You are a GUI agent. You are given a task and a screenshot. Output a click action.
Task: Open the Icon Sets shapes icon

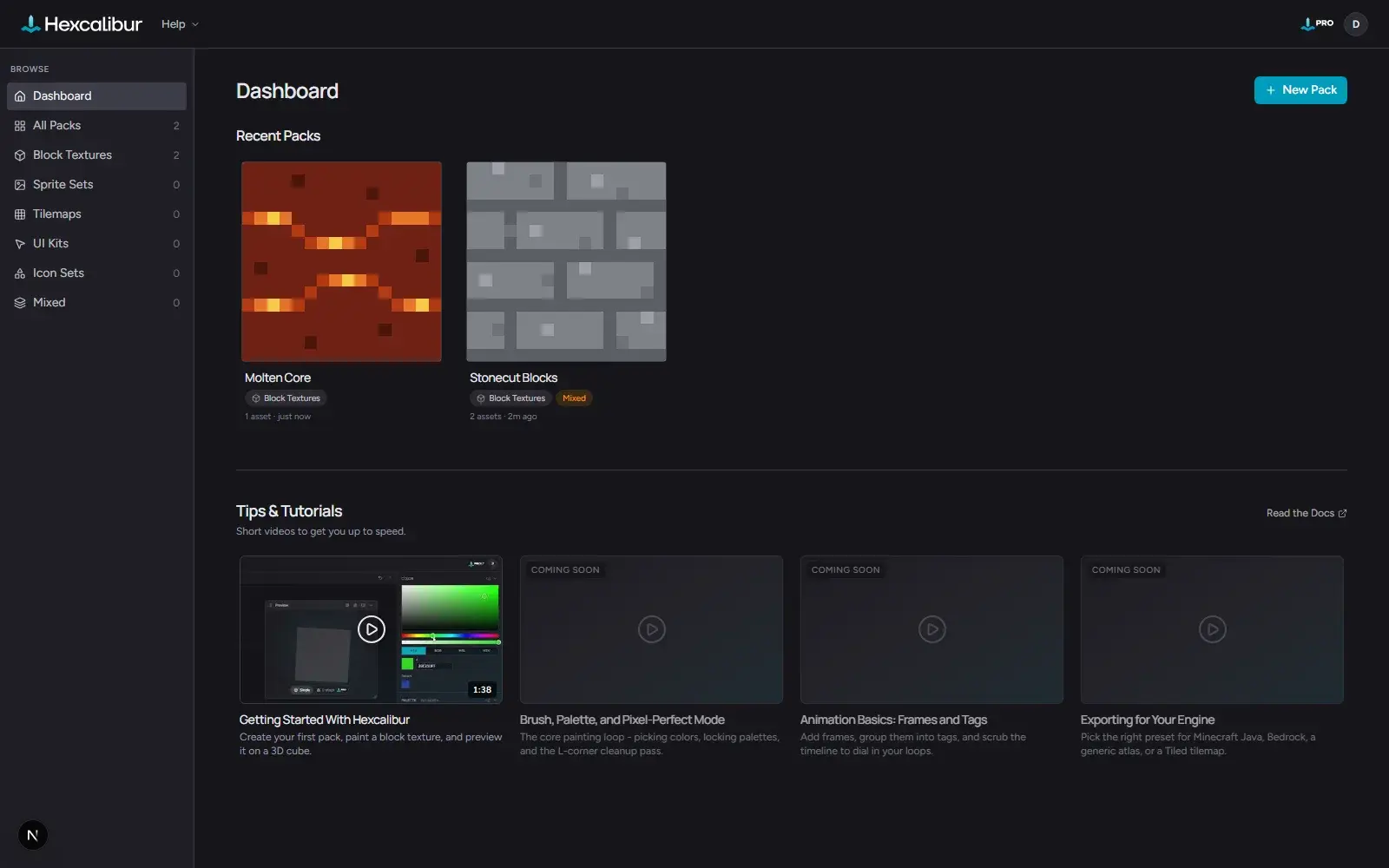(x=20, y=273)
